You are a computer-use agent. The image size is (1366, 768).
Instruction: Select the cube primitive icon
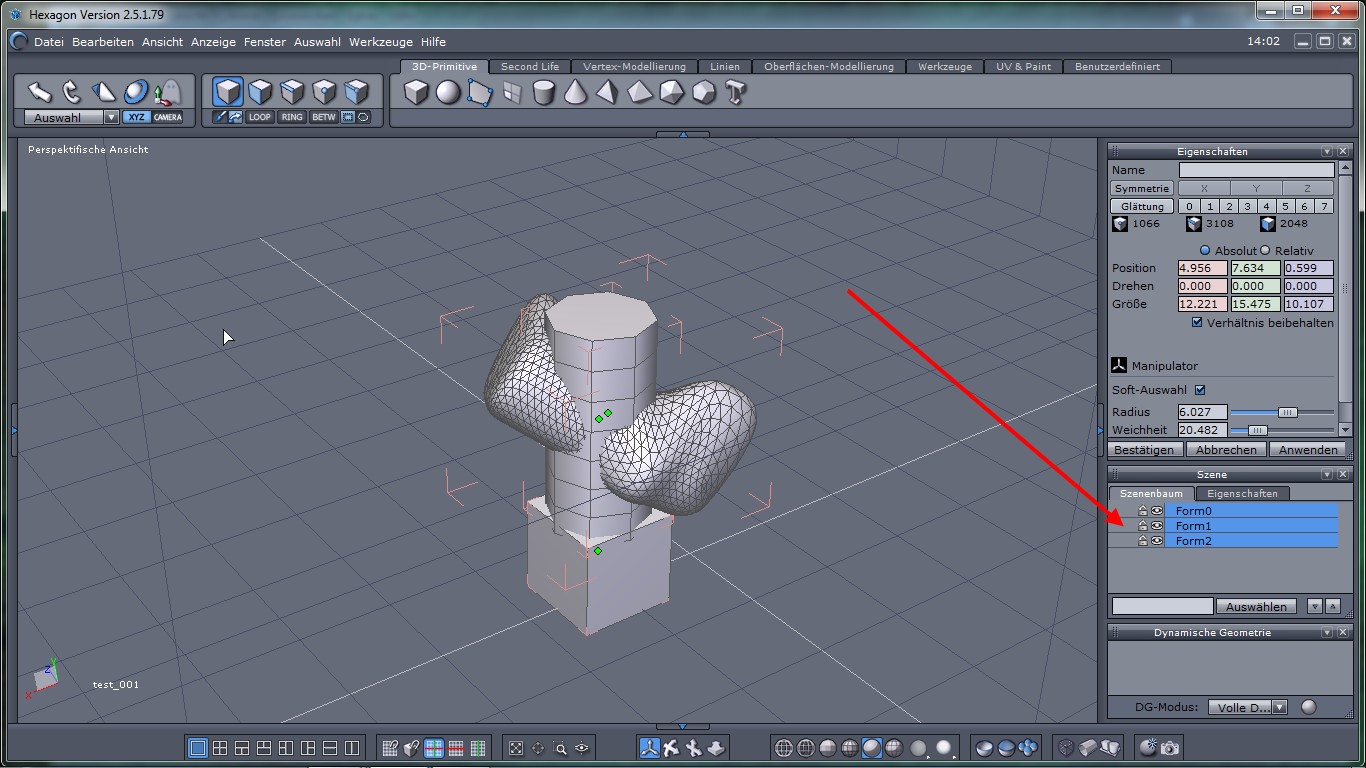pos(416,93)
